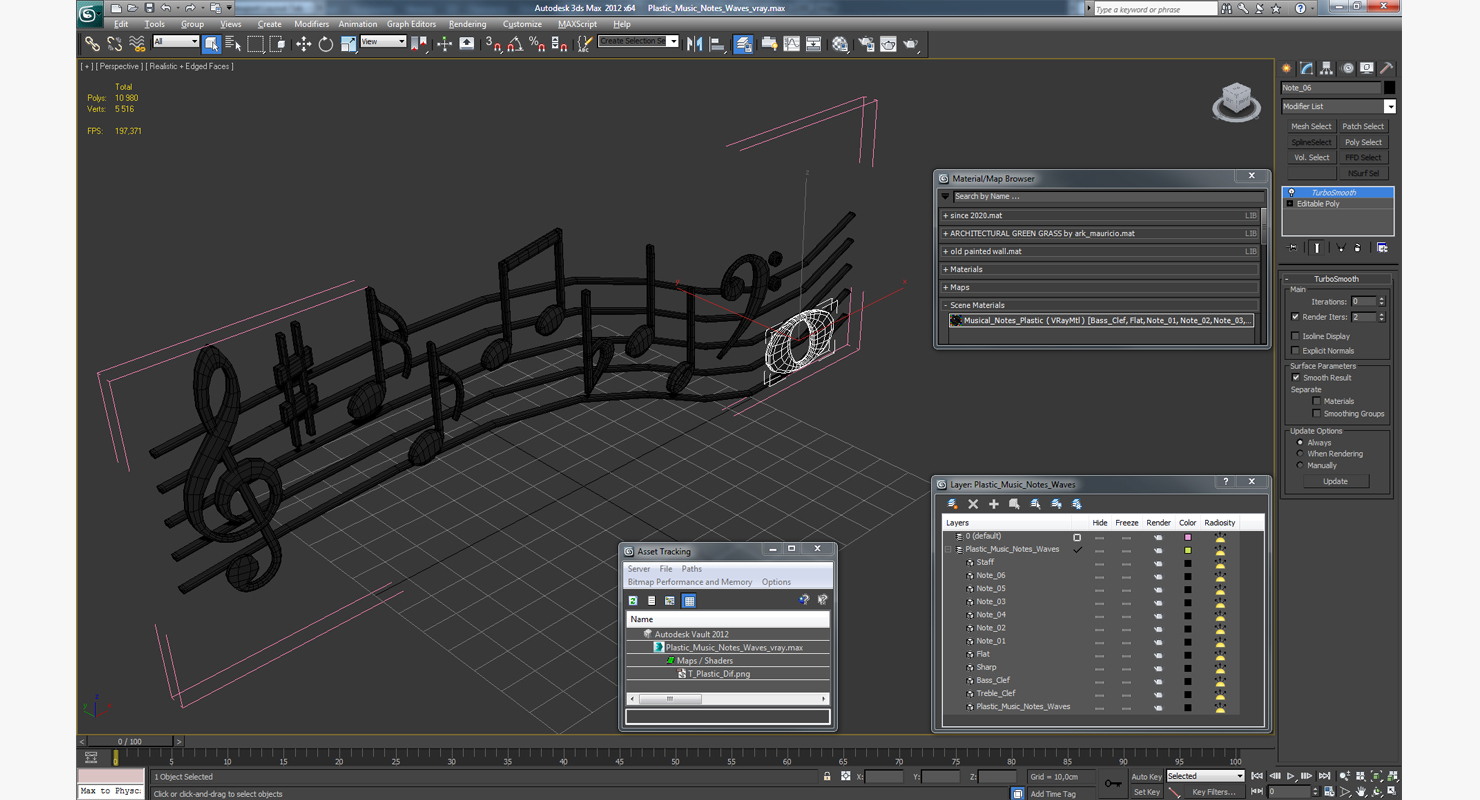This screenshot has width=1480, height=800.
Task: Select the When Rendering update option
Action: pyautogui.click(x=1300, y=453)
